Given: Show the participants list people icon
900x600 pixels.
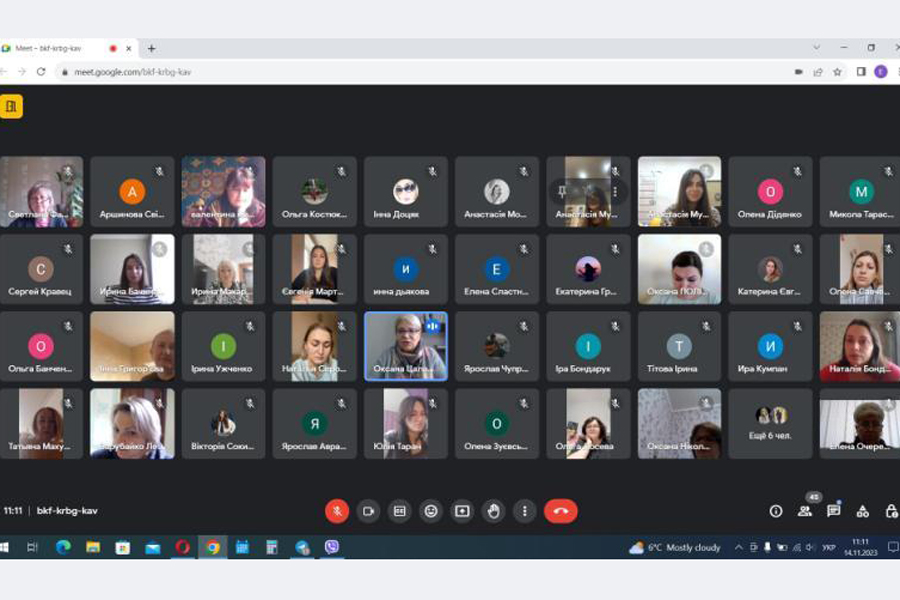Looking at the screenshot, I should (x=805, y=511).
